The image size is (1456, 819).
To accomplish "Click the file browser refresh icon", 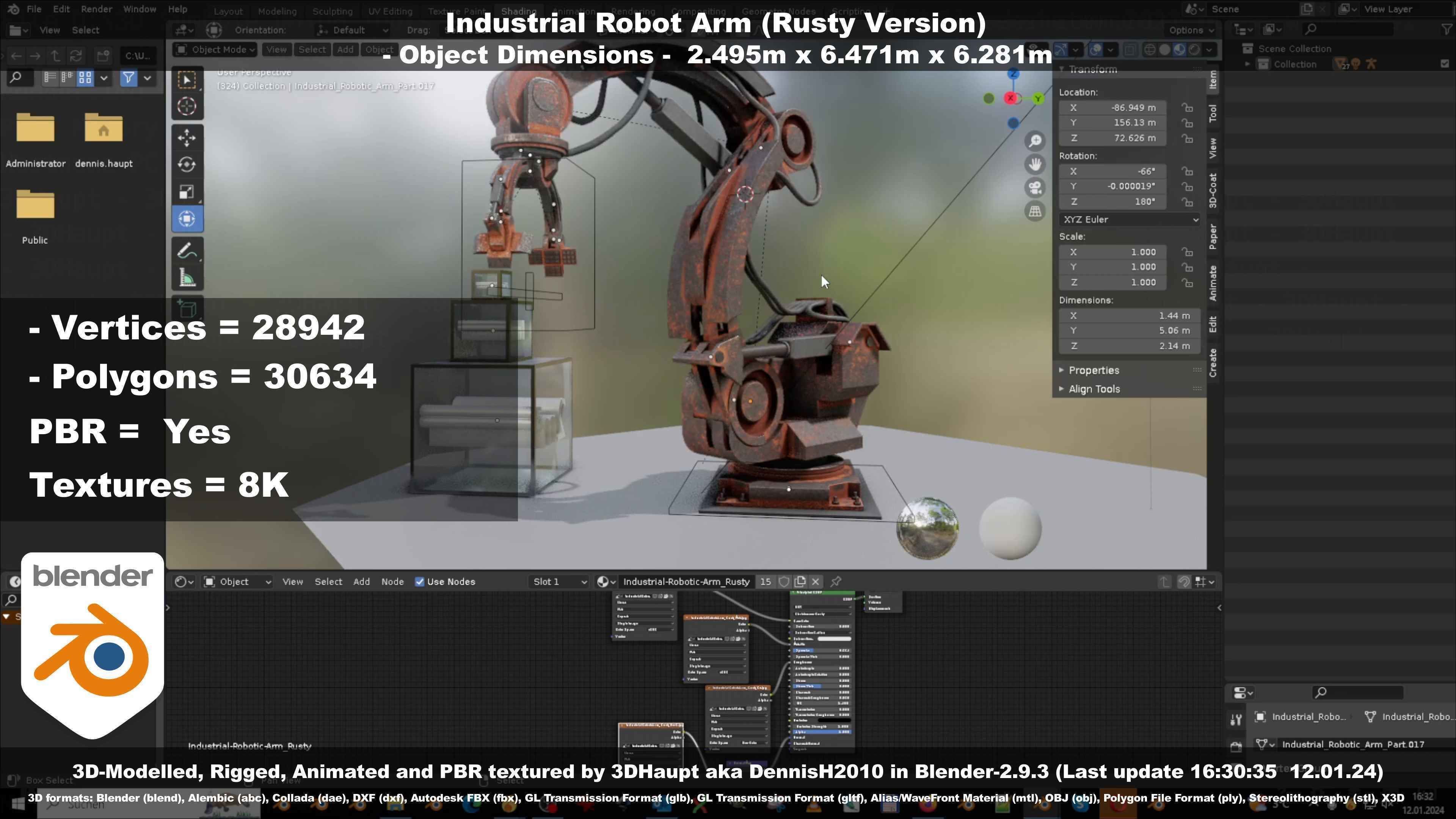I will point(76,55).
